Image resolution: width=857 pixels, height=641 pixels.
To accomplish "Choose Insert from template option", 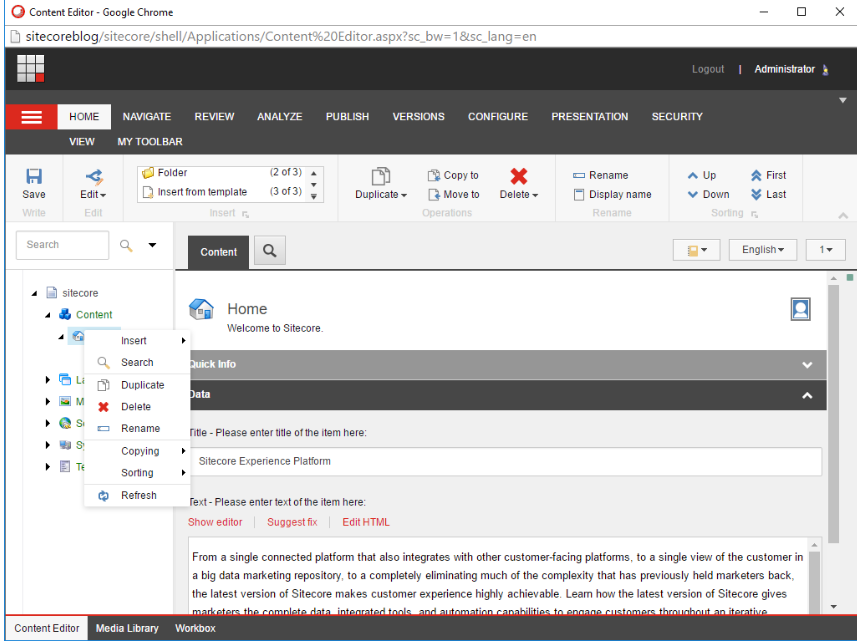I will [x=222, y=192].
